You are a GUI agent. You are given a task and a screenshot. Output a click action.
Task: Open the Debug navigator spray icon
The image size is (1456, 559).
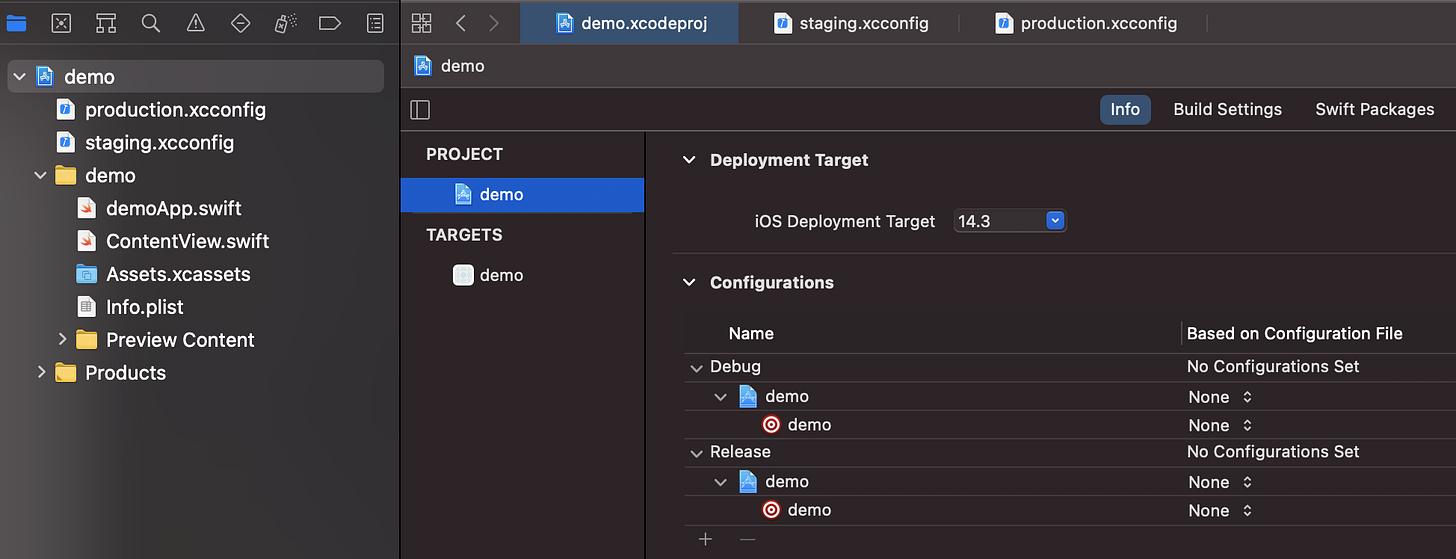pos(285,23)
